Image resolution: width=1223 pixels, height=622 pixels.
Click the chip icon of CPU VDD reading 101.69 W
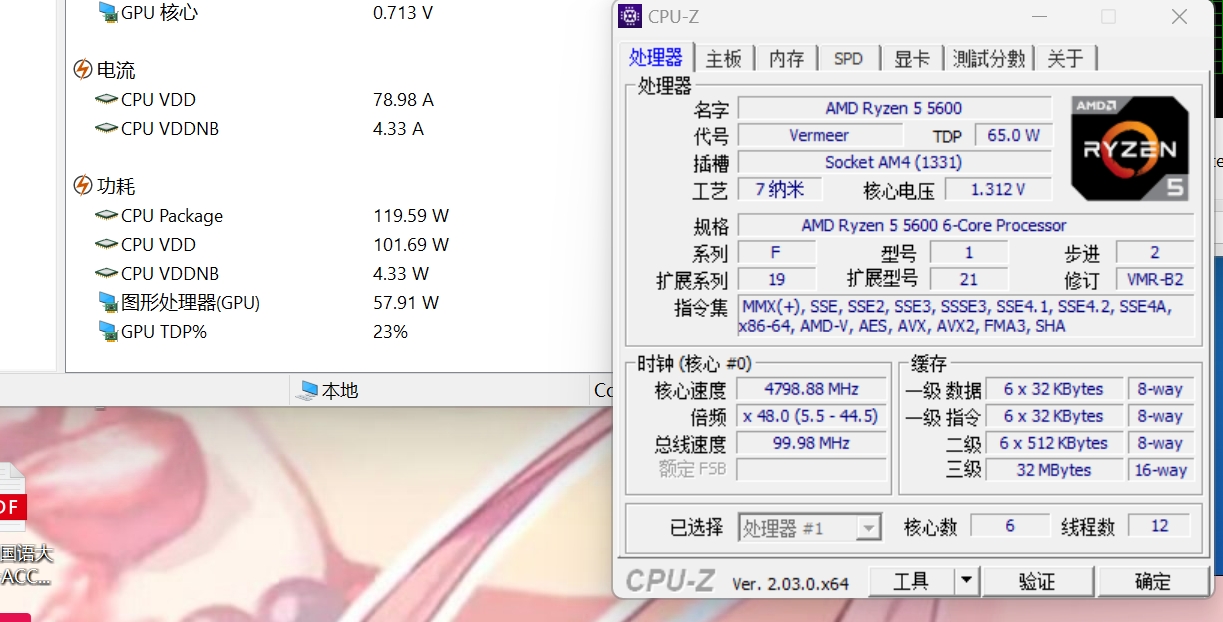(106, 244)
